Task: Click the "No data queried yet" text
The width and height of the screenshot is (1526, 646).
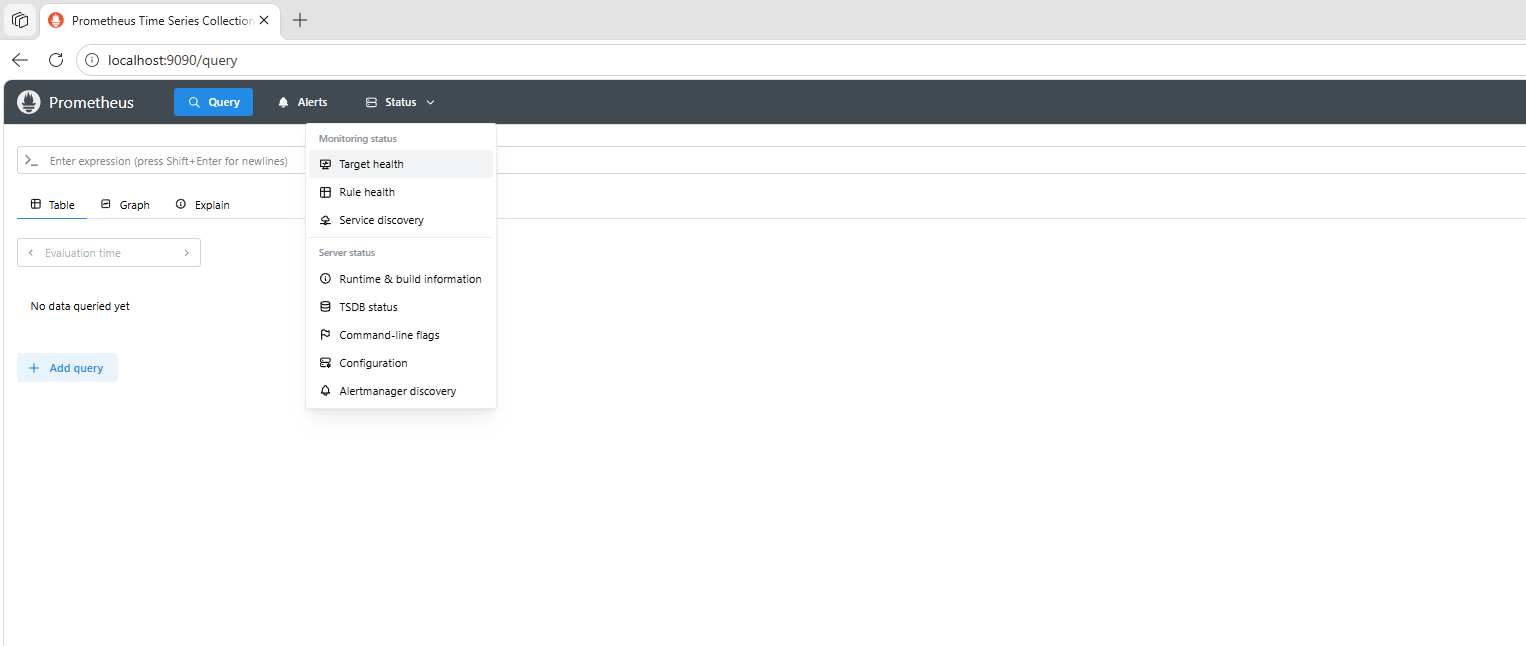Action: click(80, 306)
